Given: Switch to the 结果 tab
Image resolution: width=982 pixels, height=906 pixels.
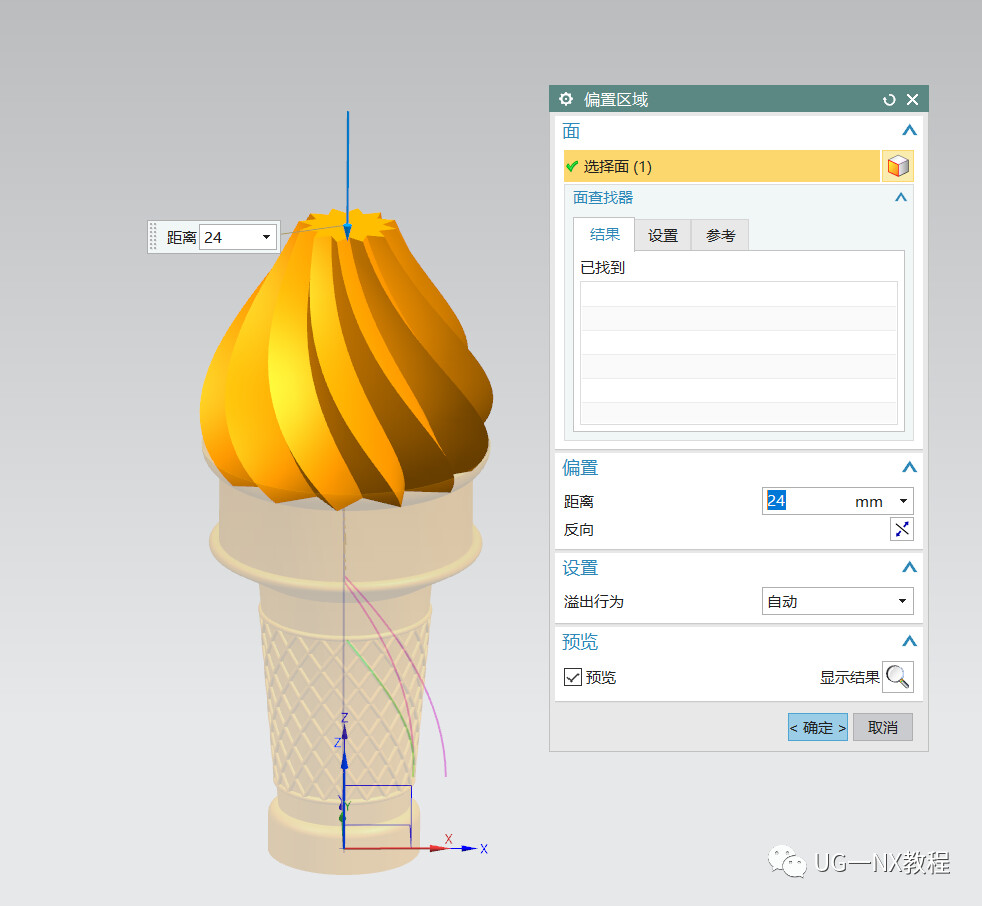Looking at the screenshot, I should pyautogui.click(x=604, y=235).
